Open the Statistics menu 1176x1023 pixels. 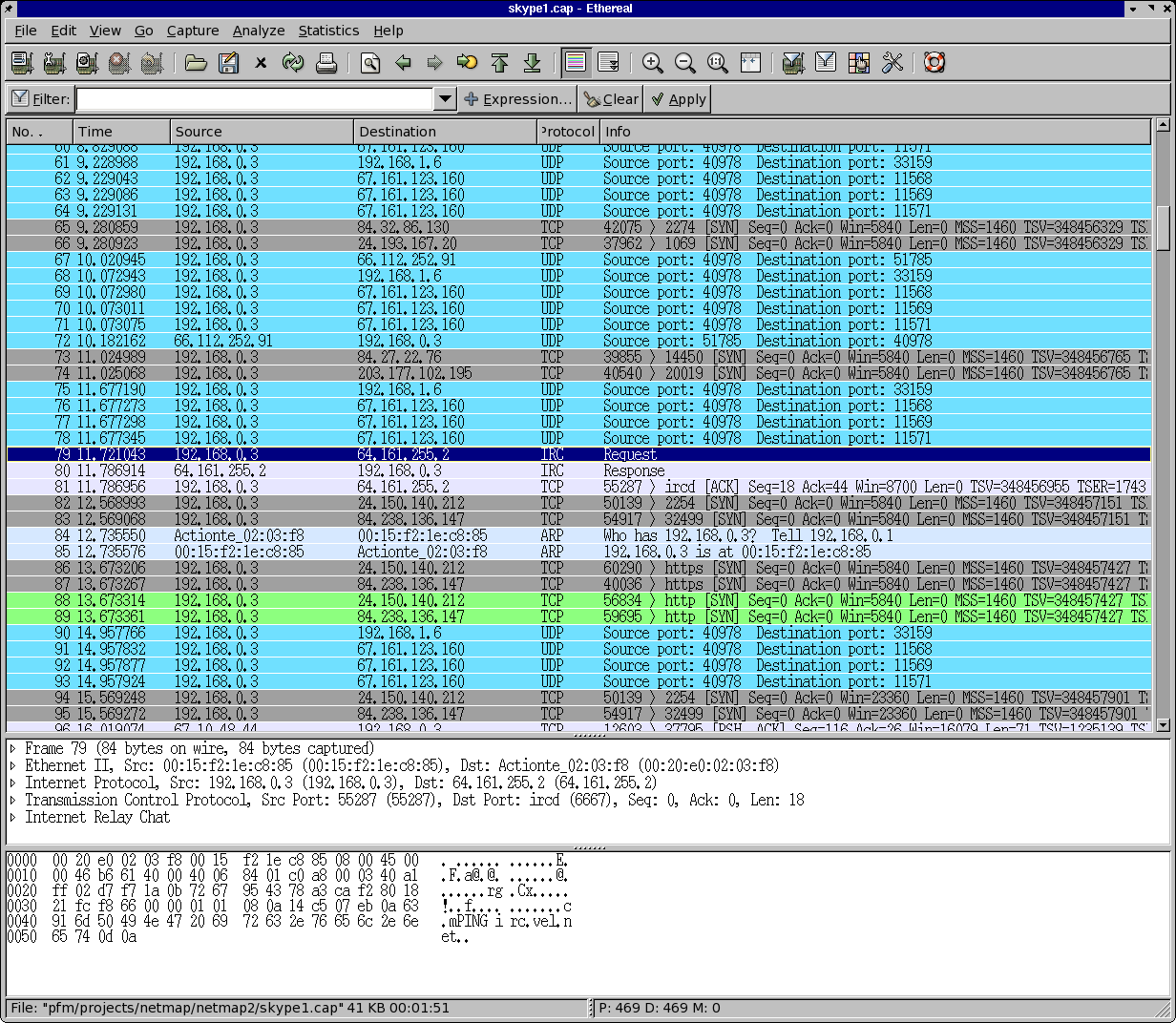click(x=328, y=31)
